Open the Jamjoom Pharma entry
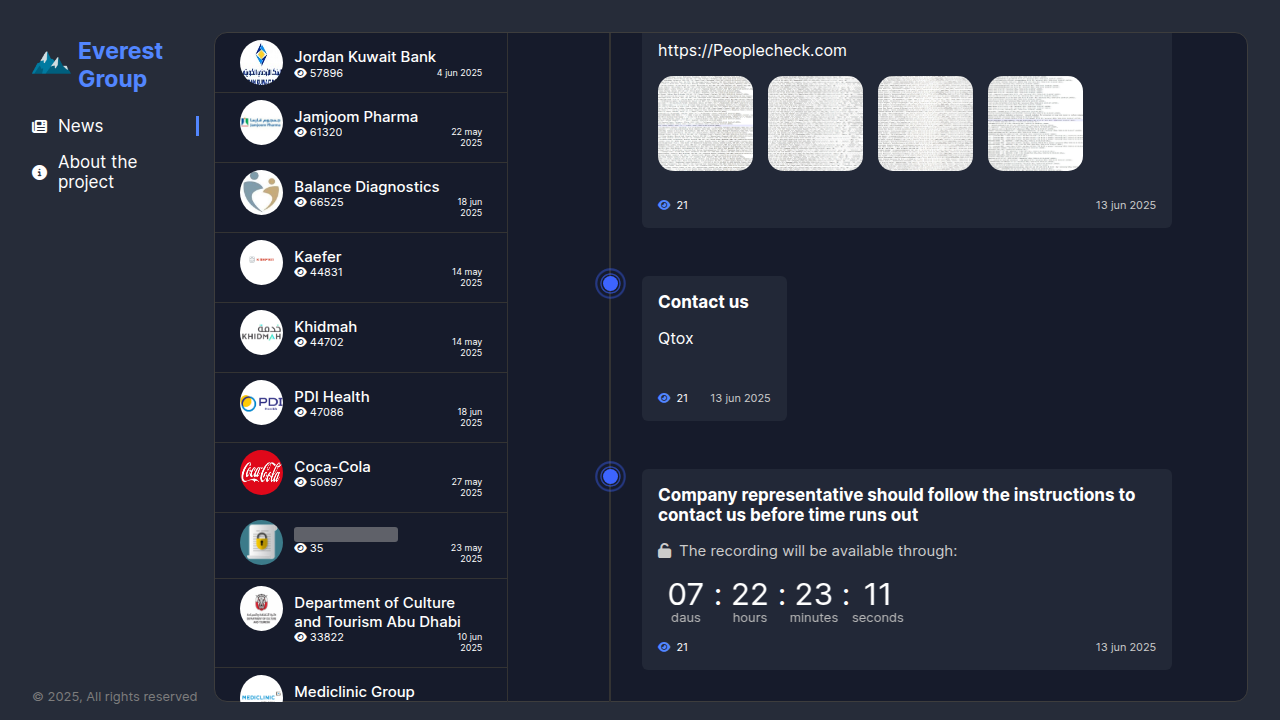 (x=361, y=128)
